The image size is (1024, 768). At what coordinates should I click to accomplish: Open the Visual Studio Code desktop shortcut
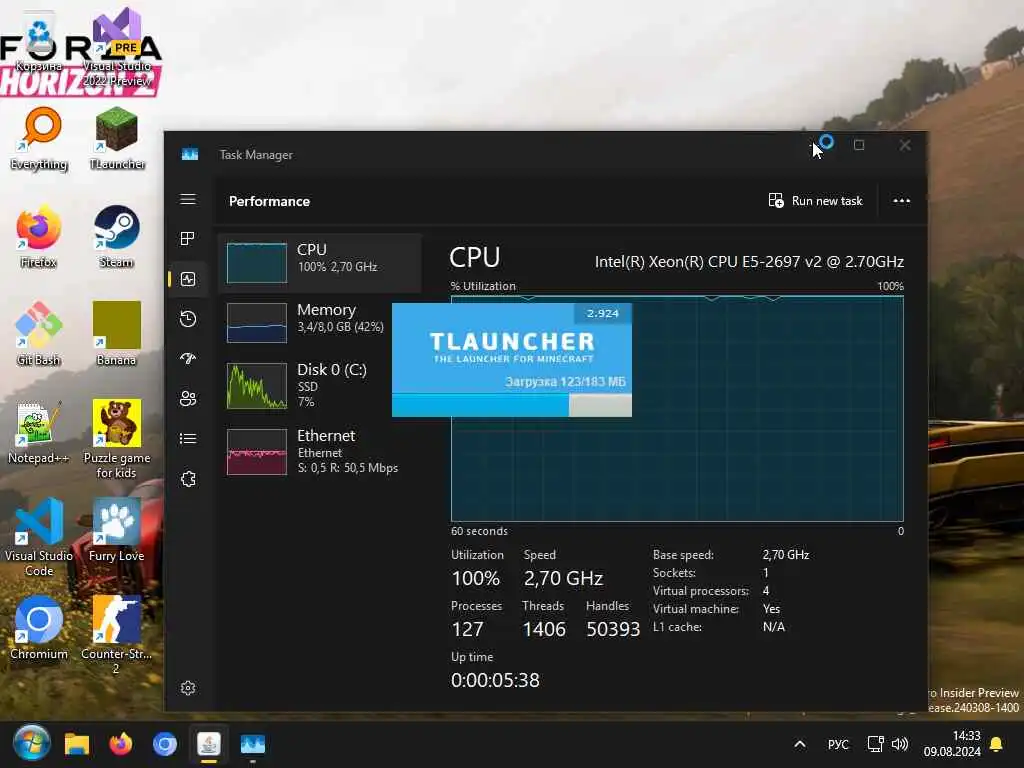pos(39,537)
